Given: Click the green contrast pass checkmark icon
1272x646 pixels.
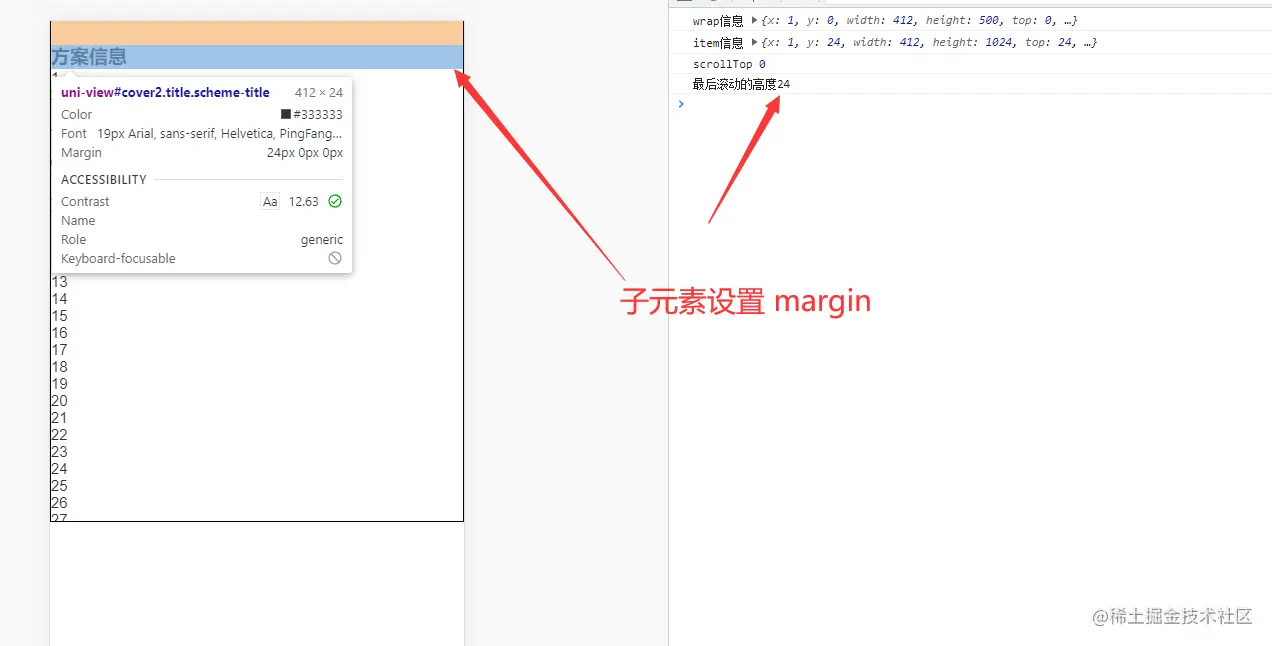Looking at the screenshot, I should point(335,201).
